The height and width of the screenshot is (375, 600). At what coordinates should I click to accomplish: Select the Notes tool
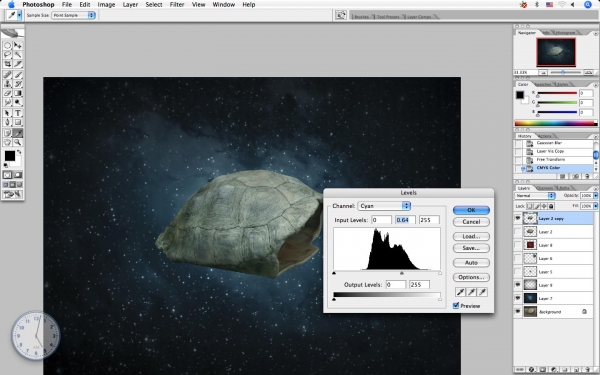click(x=7, y=133)
